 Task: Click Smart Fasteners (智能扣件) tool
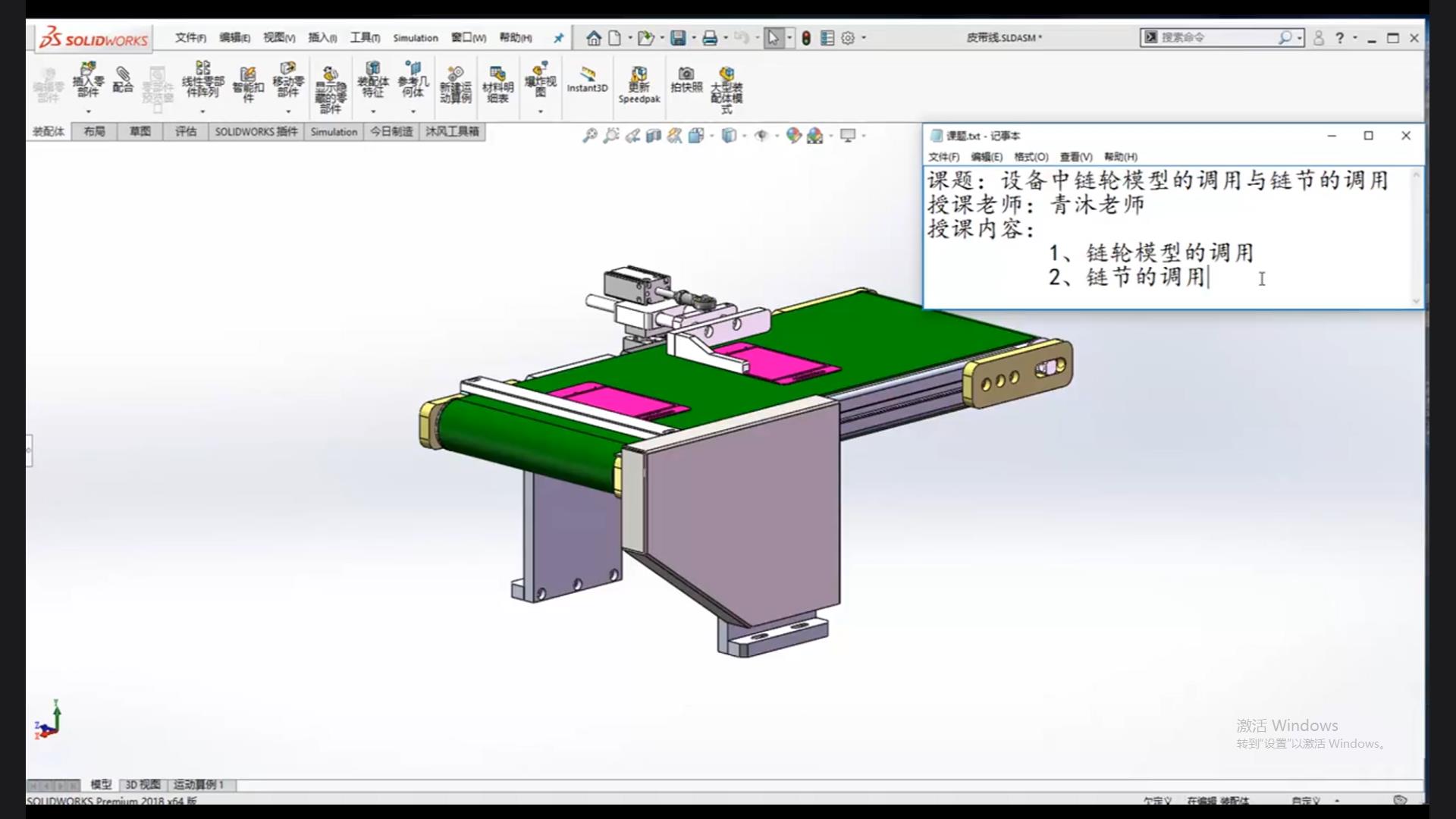248,83
